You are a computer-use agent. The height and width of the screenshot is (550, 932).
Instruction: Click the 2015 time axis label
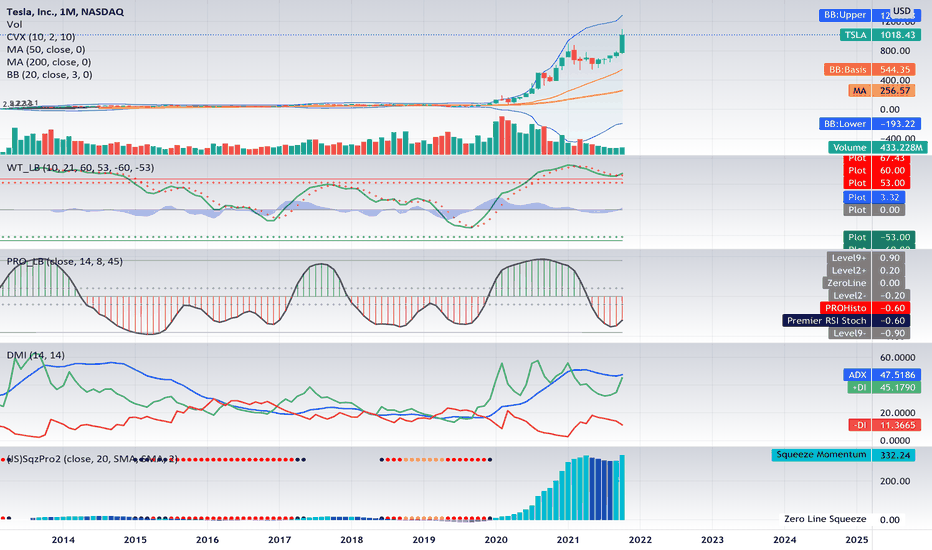pyautogui.click(x=135, y=540)
